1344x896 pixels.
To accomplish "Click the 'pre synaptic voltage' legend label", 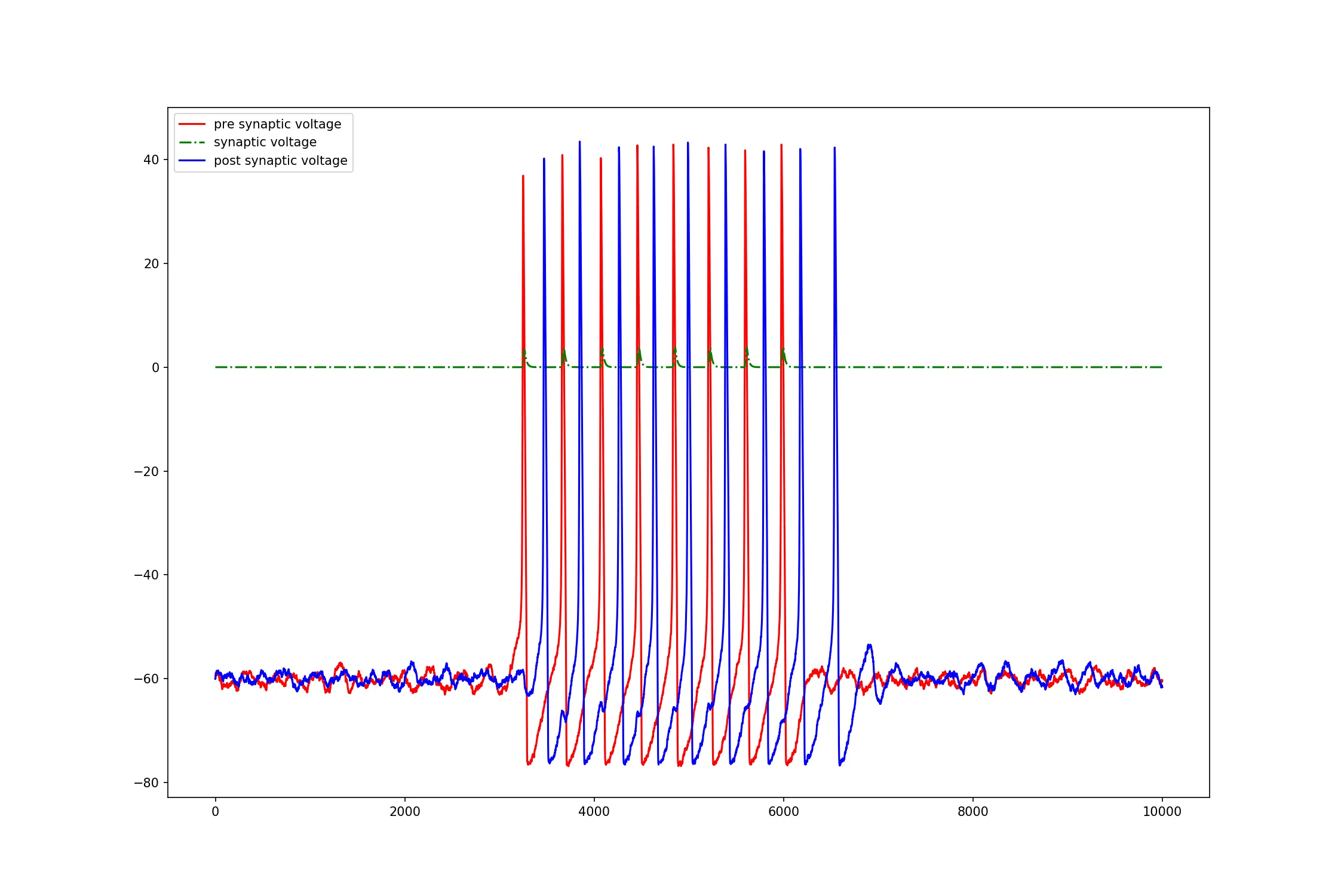I will point(277,124).
